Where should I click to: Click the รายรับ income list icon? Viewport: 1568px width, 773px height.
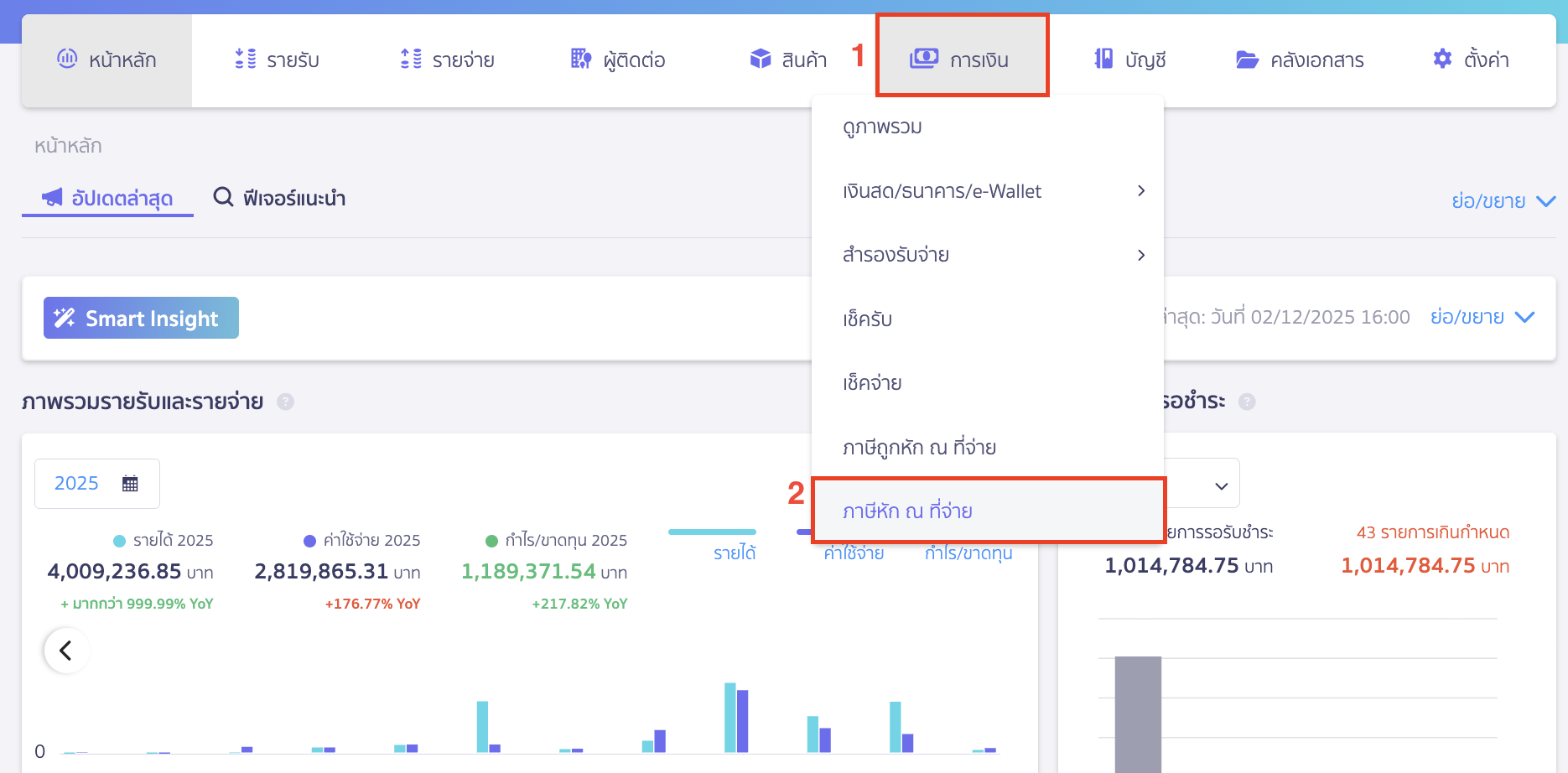(x=245, y=59)
